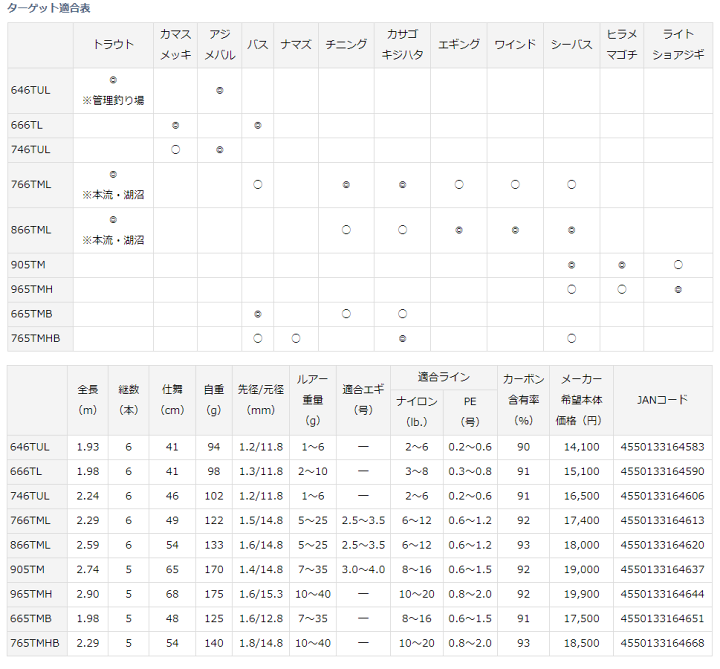Viewport: 720px width, 669px height.
Task: Click the ヒラメ マゴチ column header
Action: point(622,45)
